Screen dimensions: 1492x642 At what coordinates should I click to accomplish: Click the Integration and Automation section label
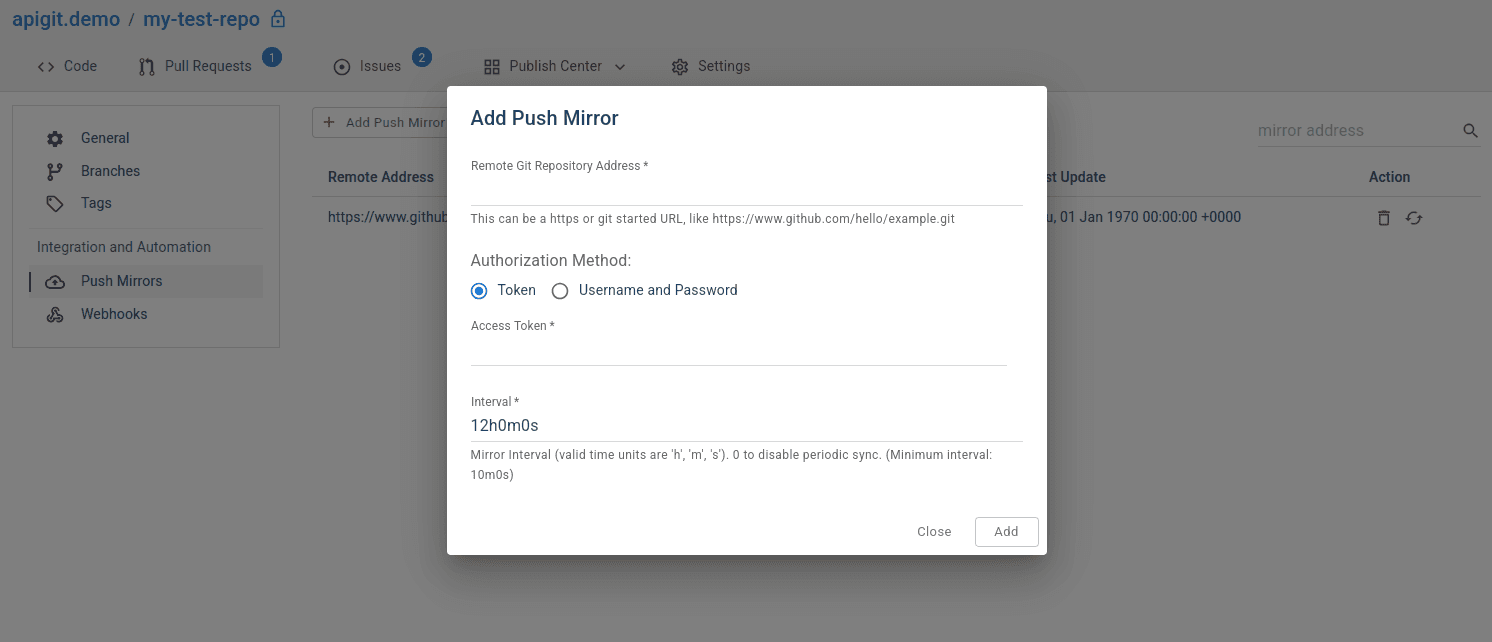(124, 247)
